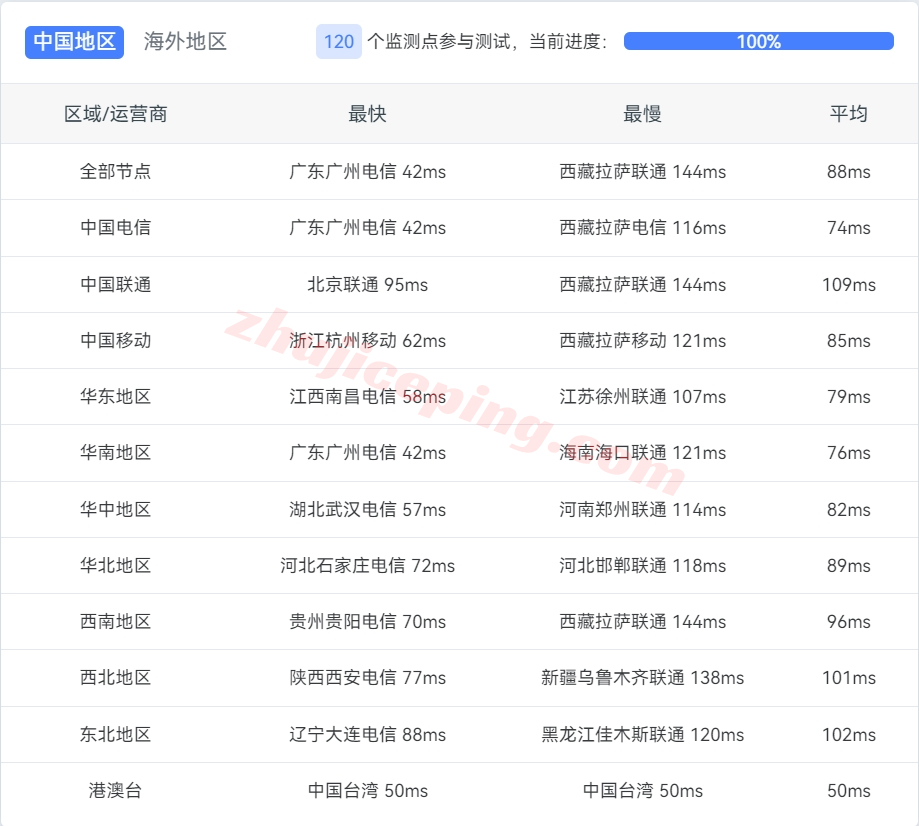The image size is (919, 826).
Task: Select the 中国联通 row label
Action: [x=115, y=284]
